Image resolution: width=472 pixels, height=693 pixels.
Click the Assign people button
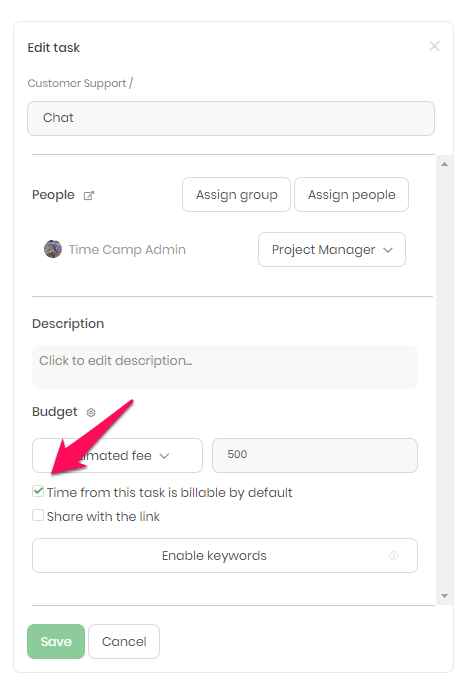click(x=352, y=195)
